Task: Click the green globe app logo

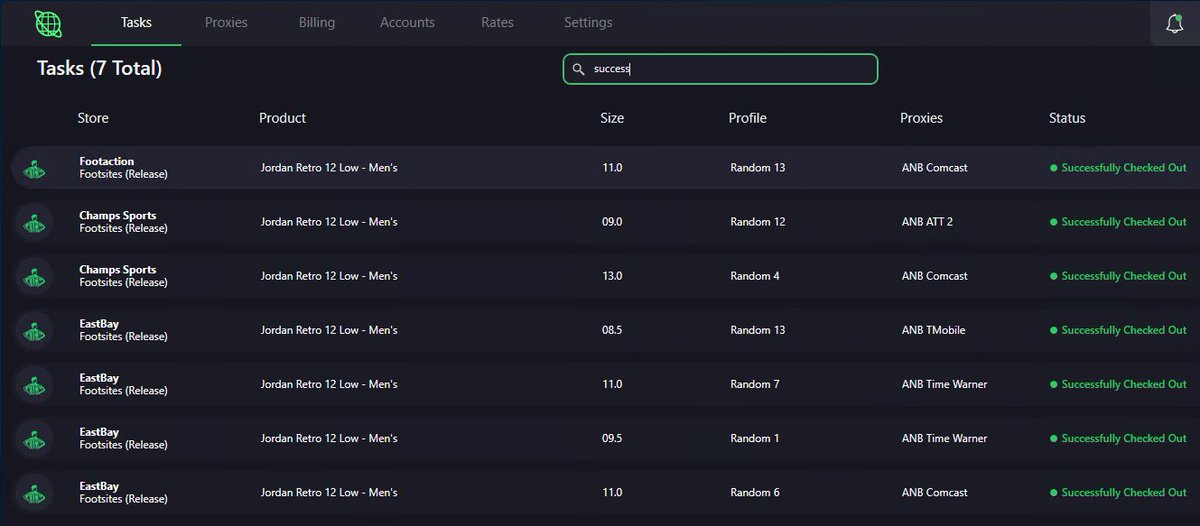Action: point(46,22)
